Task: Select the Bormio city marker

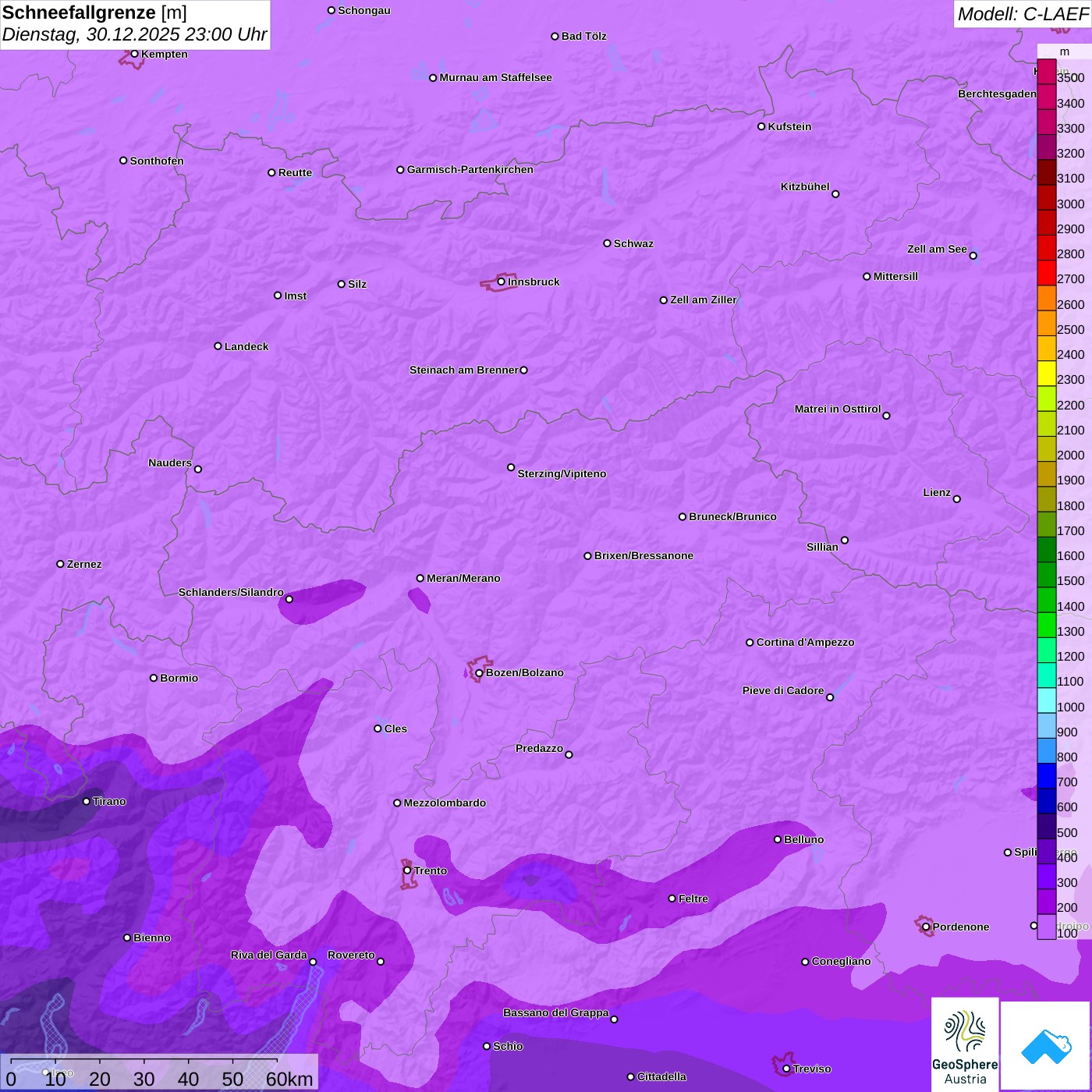Action: 154,678
